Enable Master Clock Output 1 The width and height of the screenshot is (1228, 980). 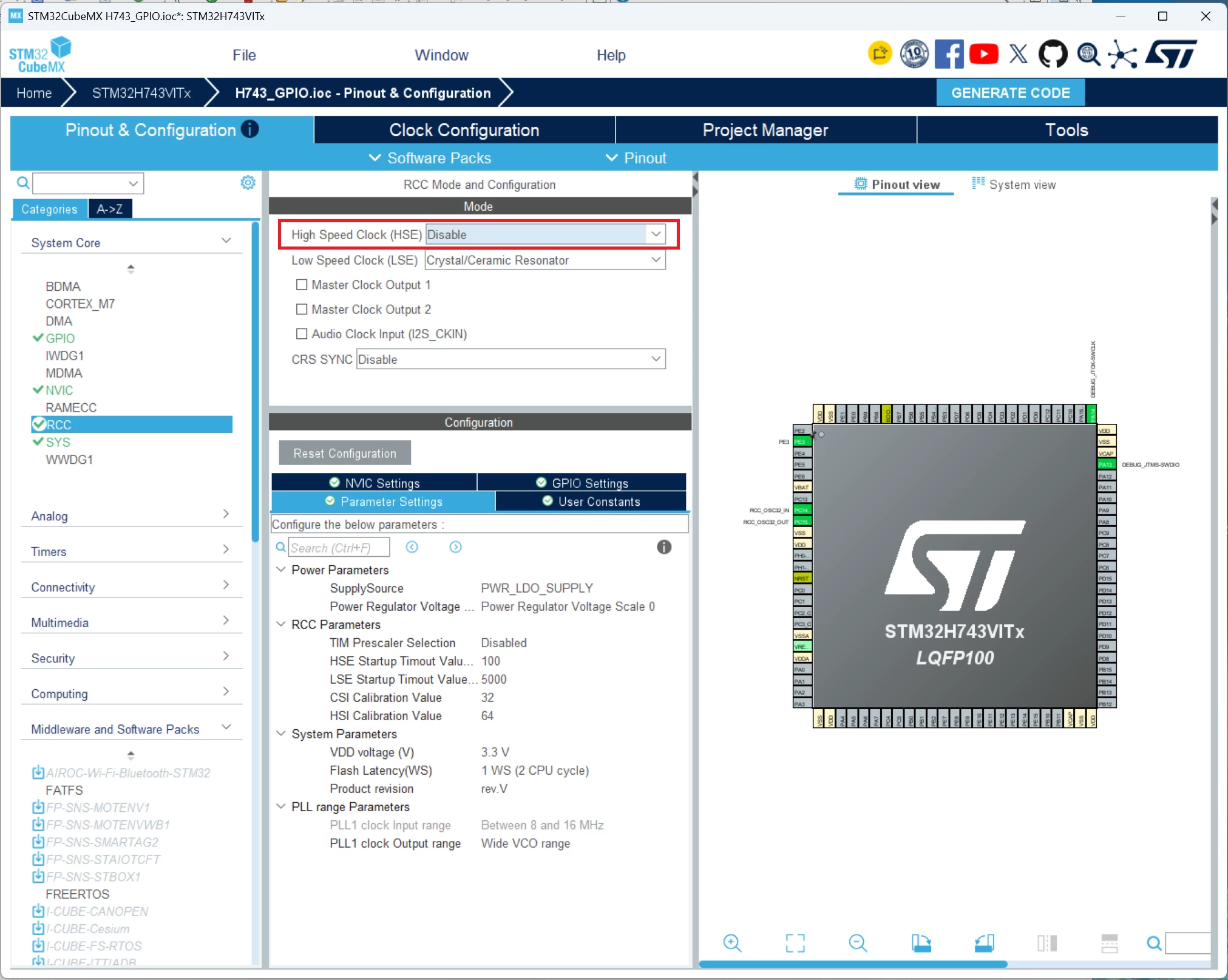(x=301, y=284)
